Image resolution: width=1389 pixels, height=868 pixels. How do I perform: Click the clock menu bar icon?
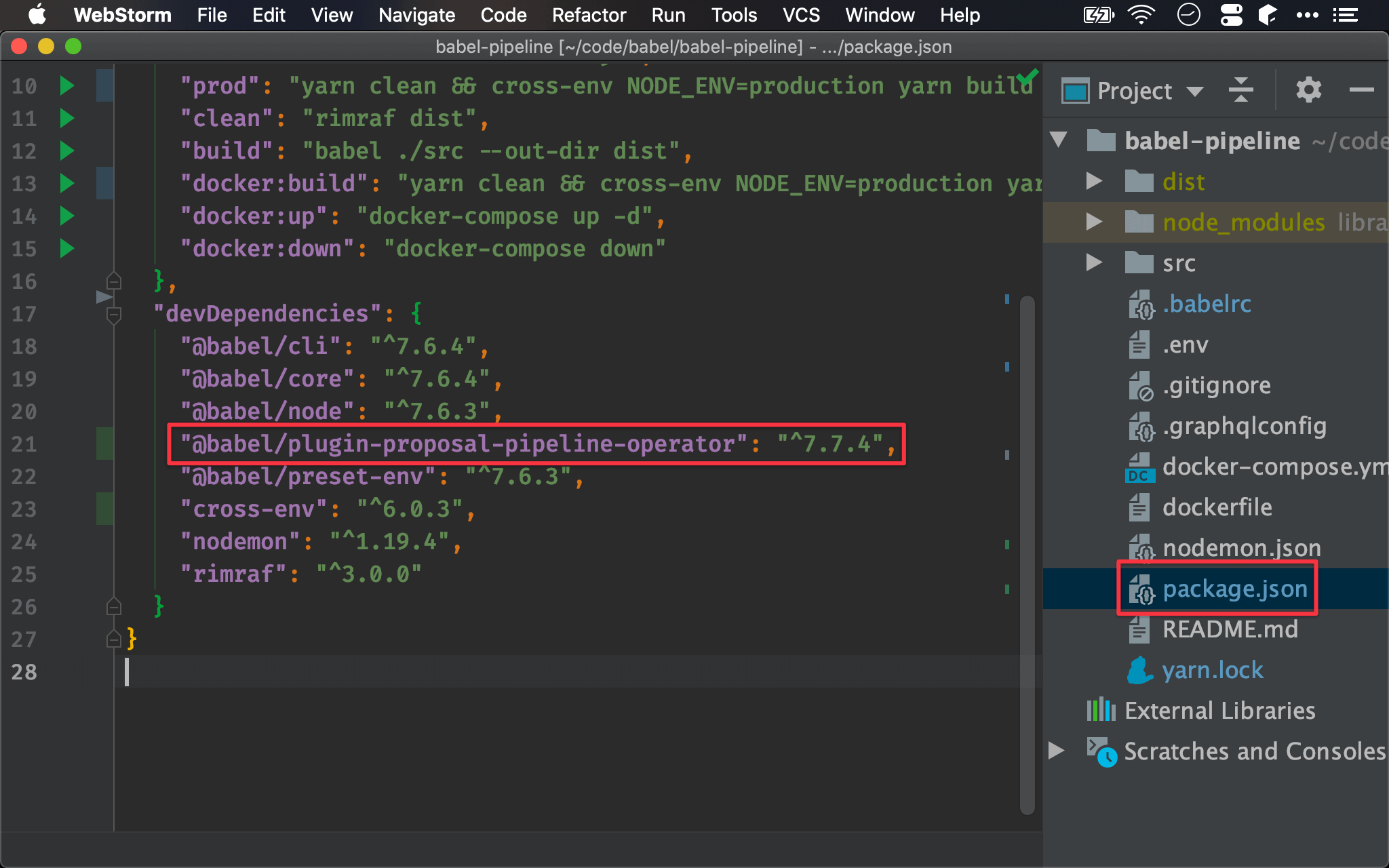[x=1188, y=14]
